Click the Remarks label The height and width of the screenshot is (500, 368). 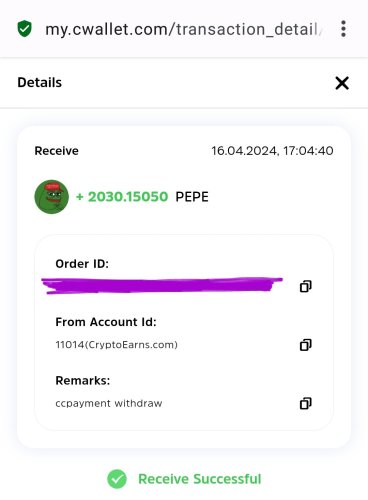pos(83,381)
